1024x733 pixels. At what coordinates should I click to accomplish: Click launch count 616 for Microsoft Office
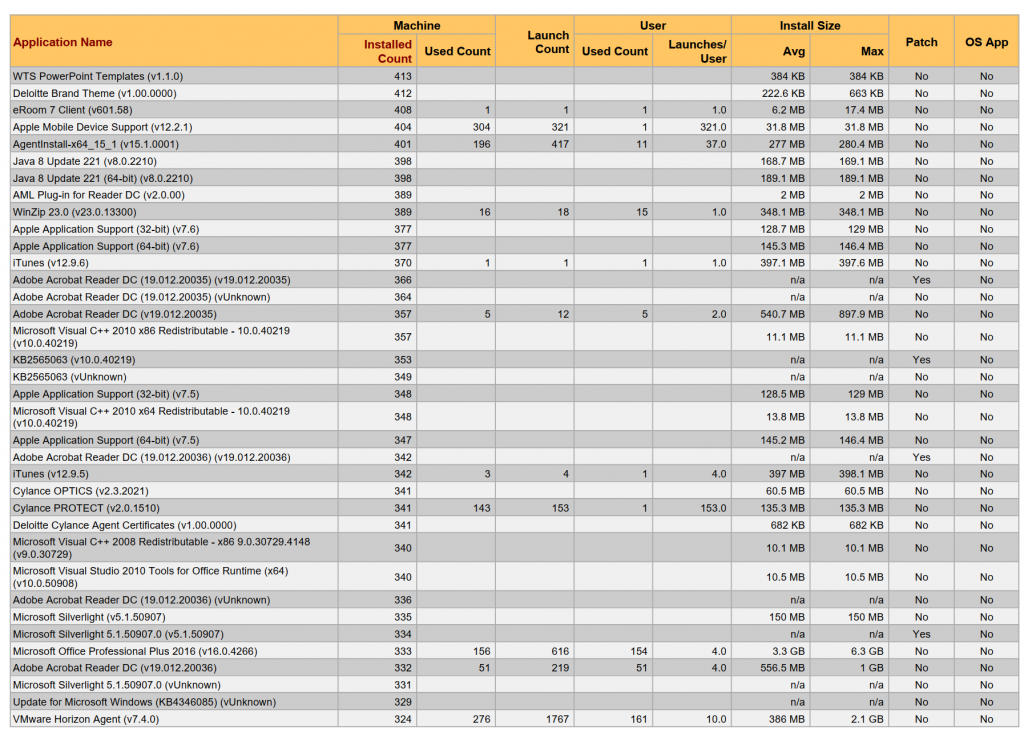560,651
